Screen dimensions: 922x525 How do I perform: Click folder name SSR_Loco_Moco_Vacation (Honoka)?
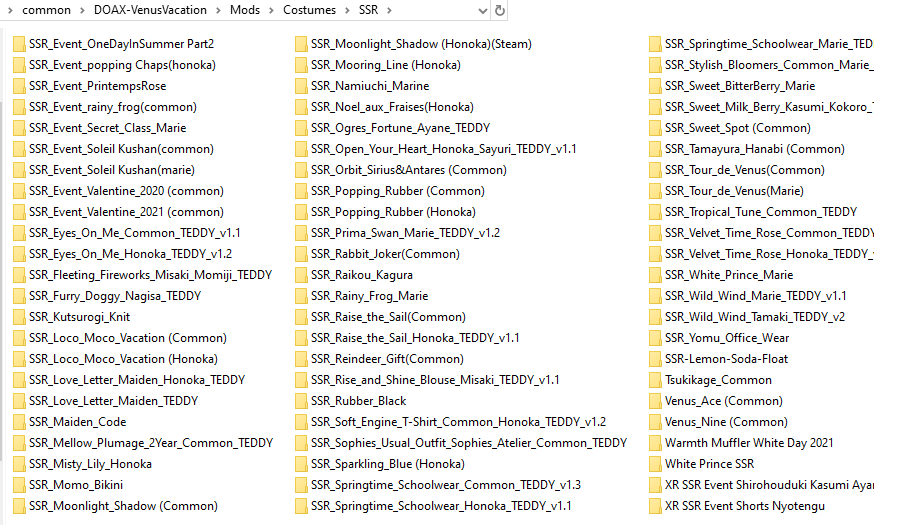123,359
